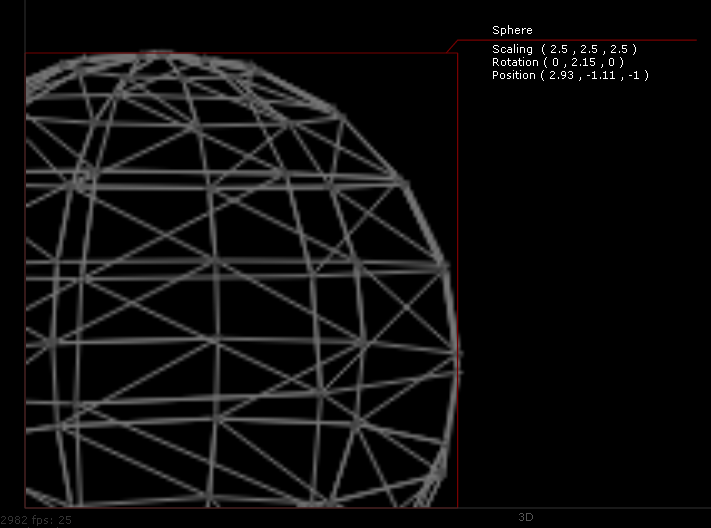The height and width of the screenshot is (528, 711).
Task: Click the red bounding box right edge
Action: pyautogui.click(x=458, y=200)
